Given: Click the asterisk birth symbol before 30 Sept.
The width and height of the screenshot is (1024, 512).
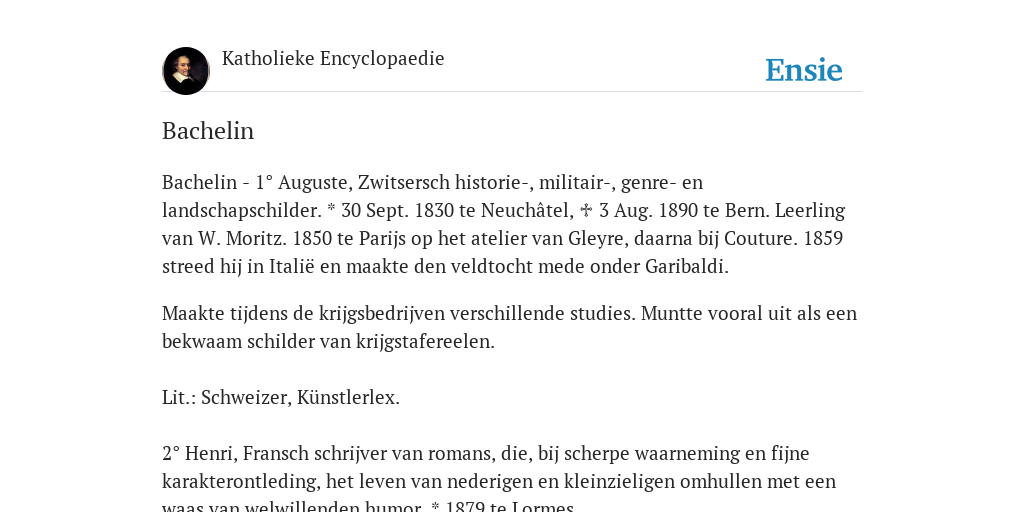Looking at the screenshot, I should pyautogui.click(x=331, y=208).
